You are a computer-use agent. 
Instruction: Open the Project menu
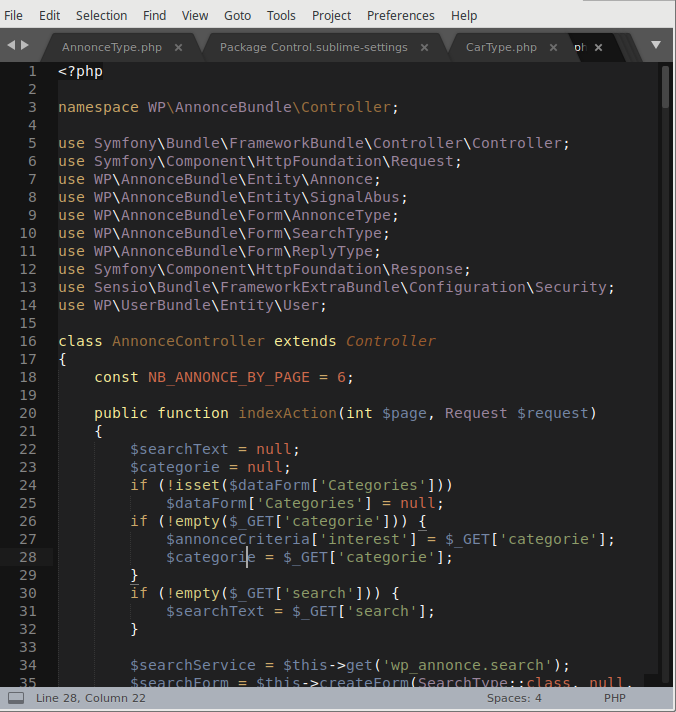pos(331,15)
